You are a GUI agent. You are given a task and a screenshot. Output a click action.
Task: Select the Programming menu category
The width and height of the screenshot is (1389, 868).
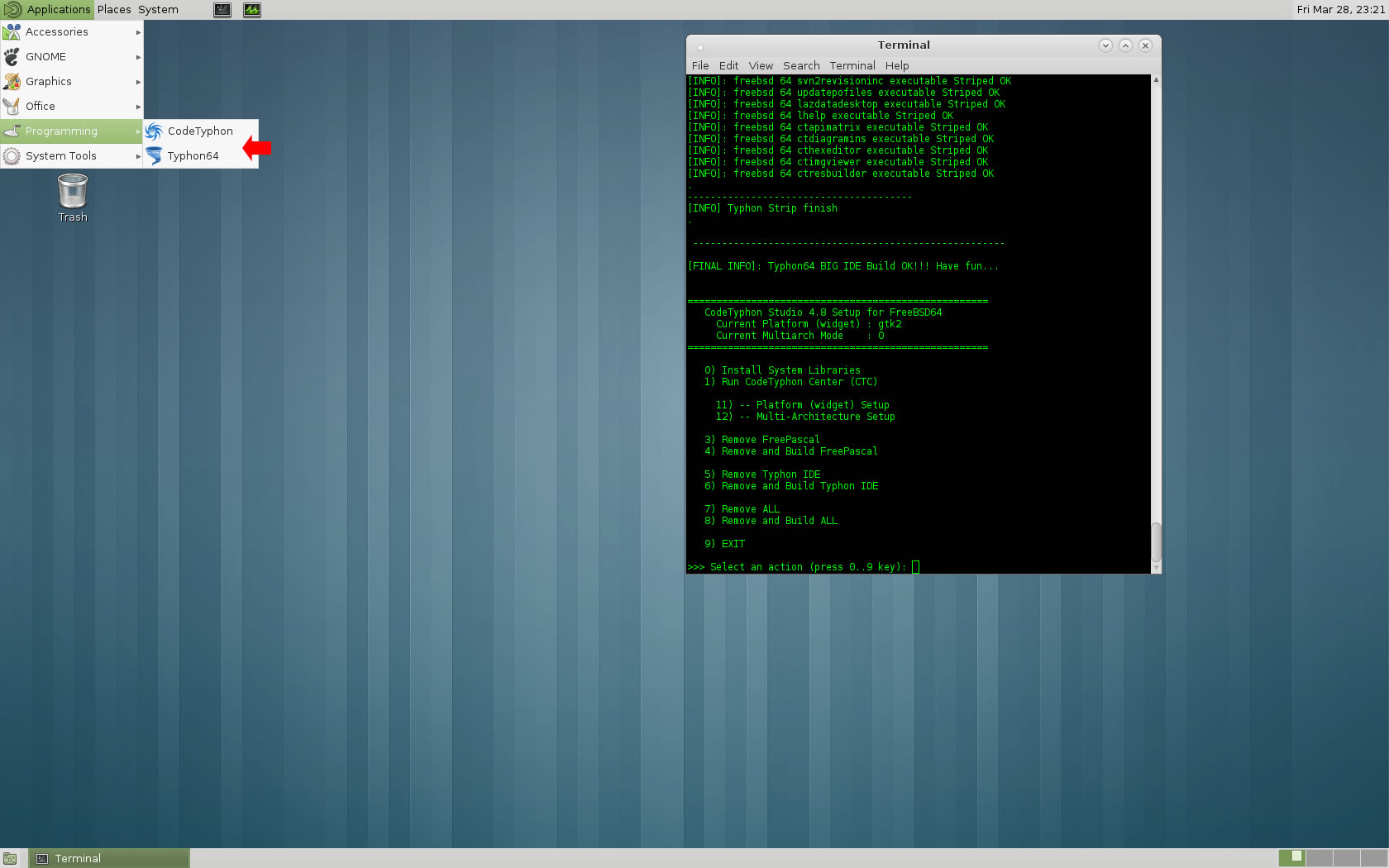coord(71,131)
